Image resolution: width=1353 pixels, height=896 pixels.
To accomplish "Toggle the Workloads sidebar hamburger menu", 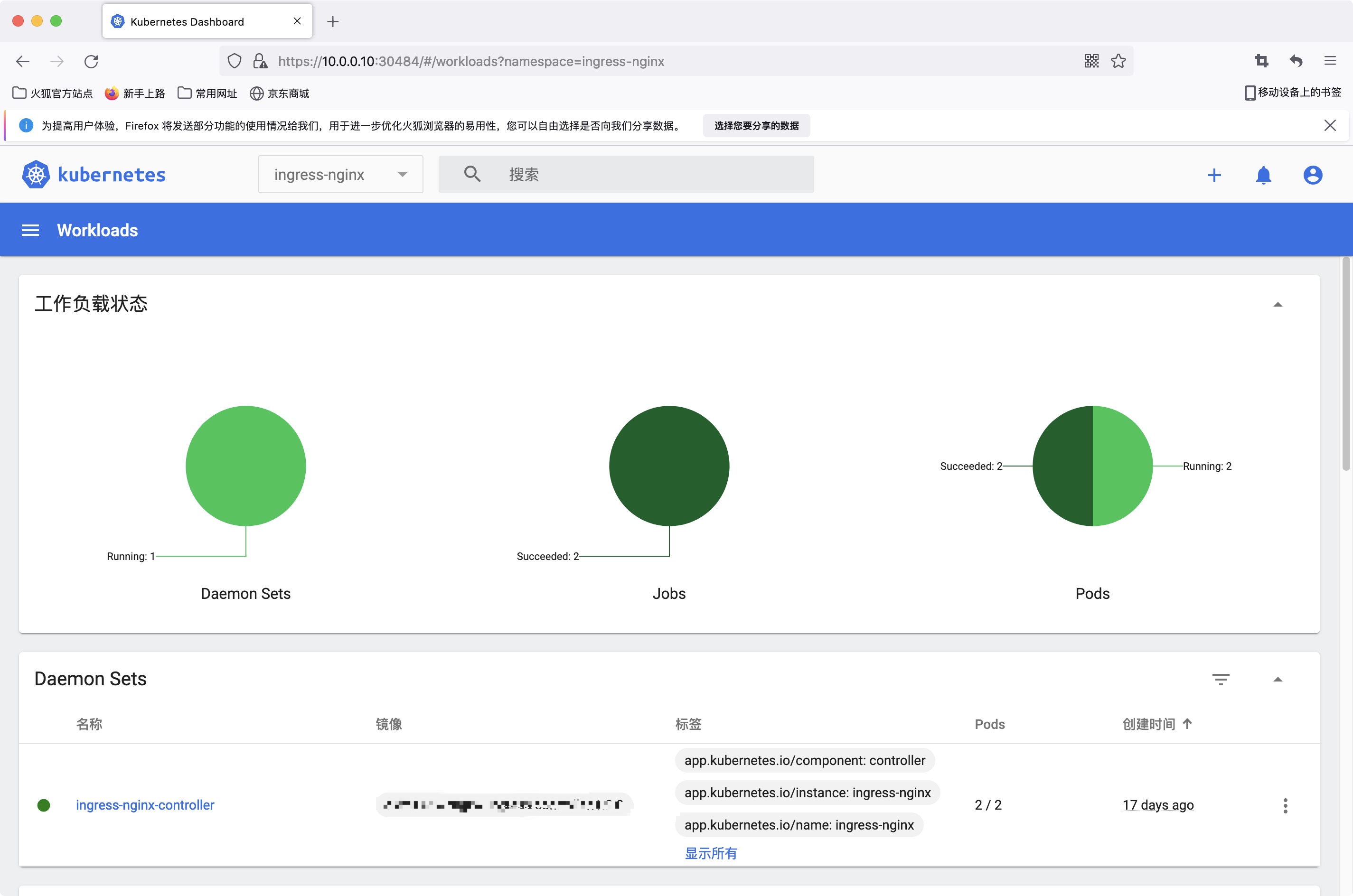I will (30, 230).
